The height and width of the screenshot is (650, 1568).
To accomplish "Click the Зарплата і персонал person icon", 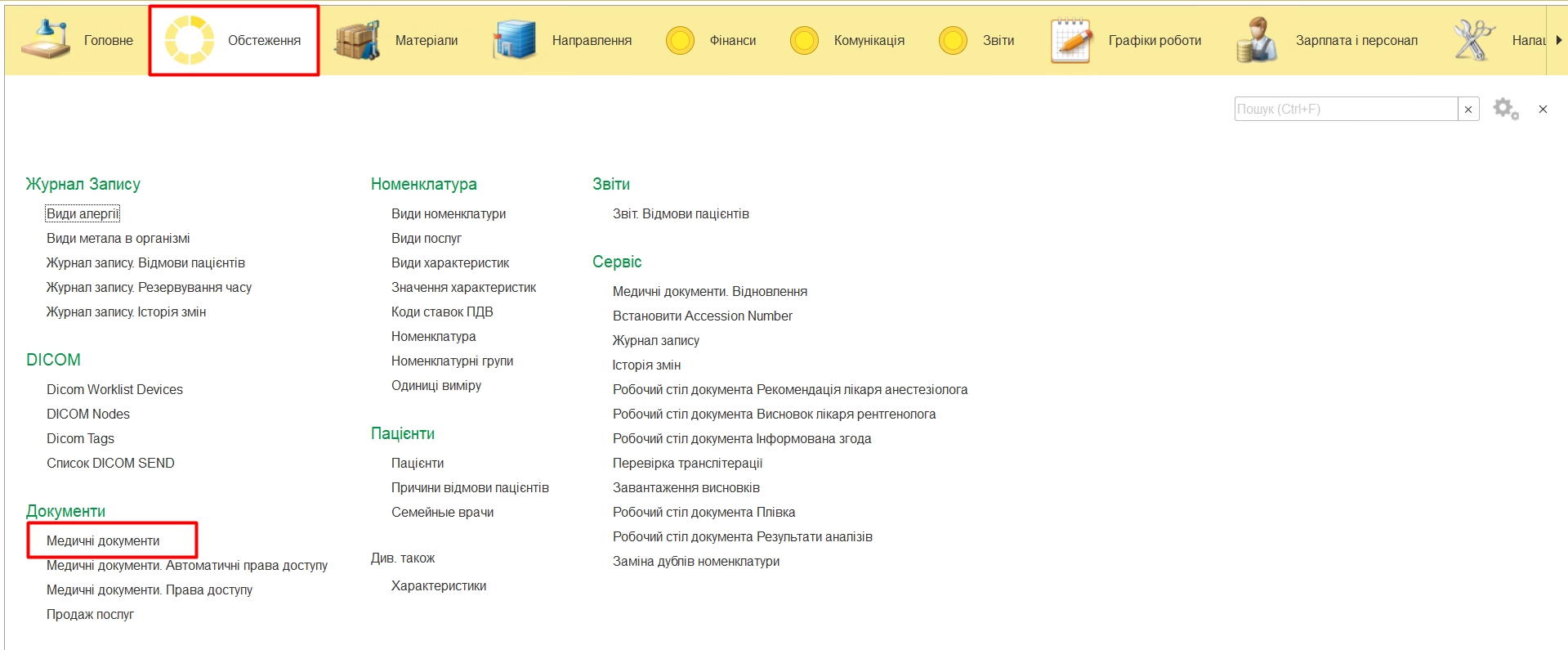I will 1257,40.
